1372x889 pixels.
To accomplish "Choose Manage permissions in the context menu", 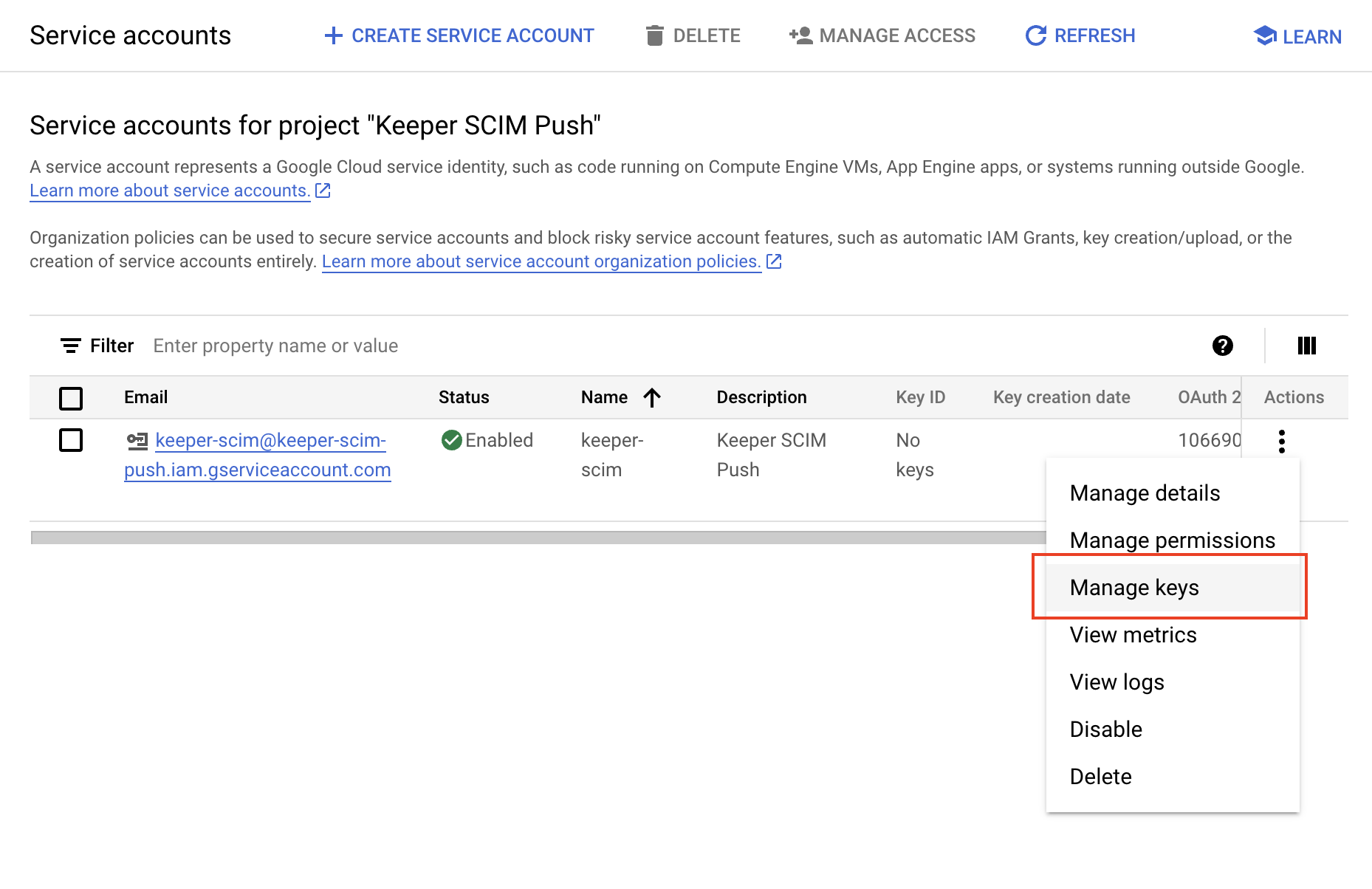I will [1172, 540].
